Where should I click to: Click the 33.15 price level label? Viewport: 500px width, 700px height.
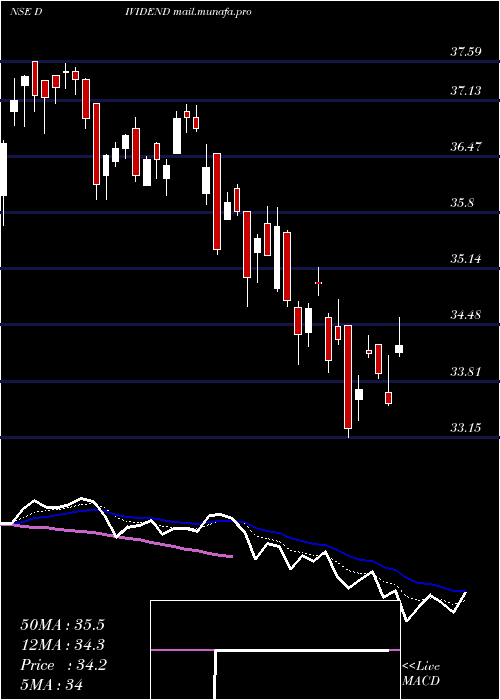click(x=466, y=428)
